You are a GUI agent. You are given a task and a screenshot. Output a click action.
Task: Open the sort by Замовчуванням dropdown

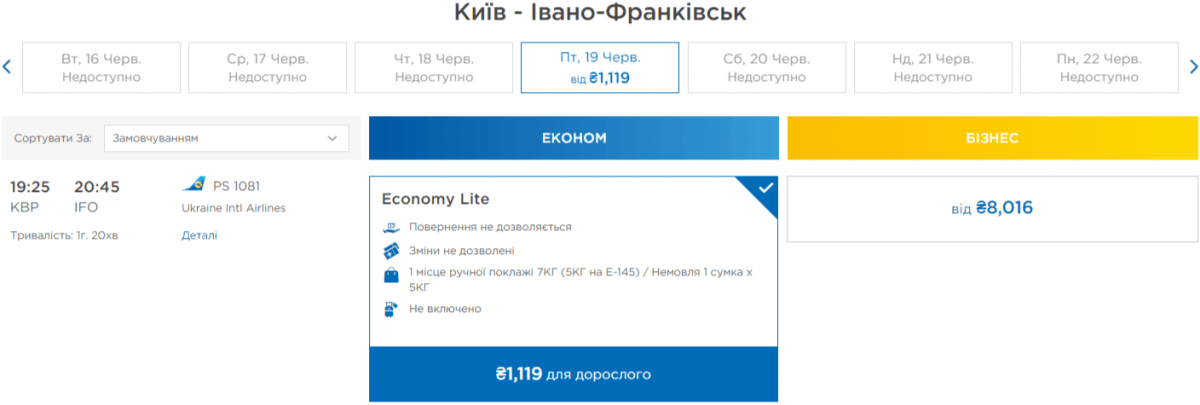coord(226,139)
